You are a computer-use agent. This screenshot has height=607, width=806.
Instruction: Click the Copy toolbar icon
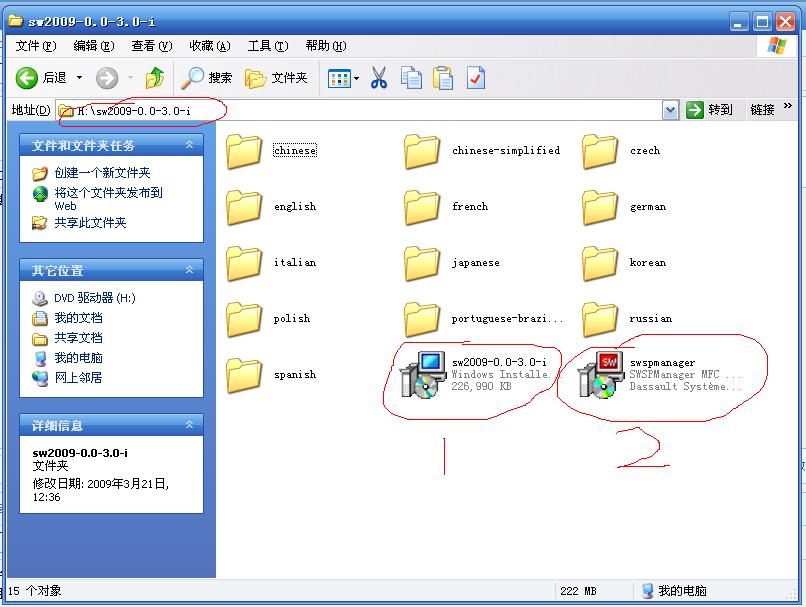click(411, 78)
